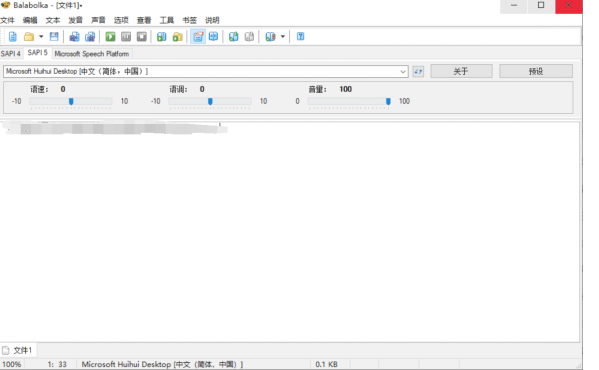
Task: Click the 语速 speed slider
Action: click(x=71, y=101)
